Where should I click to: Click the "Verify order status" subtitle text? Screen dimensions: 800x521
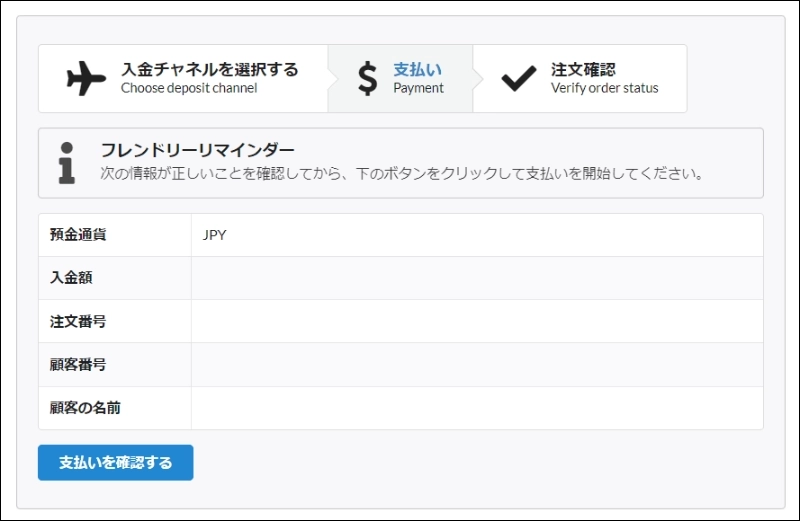604,88
